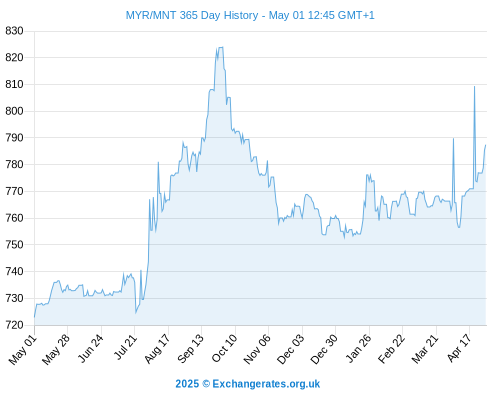
Task: Select the Feb 22 date label
Action: click(x=391, y=349)
